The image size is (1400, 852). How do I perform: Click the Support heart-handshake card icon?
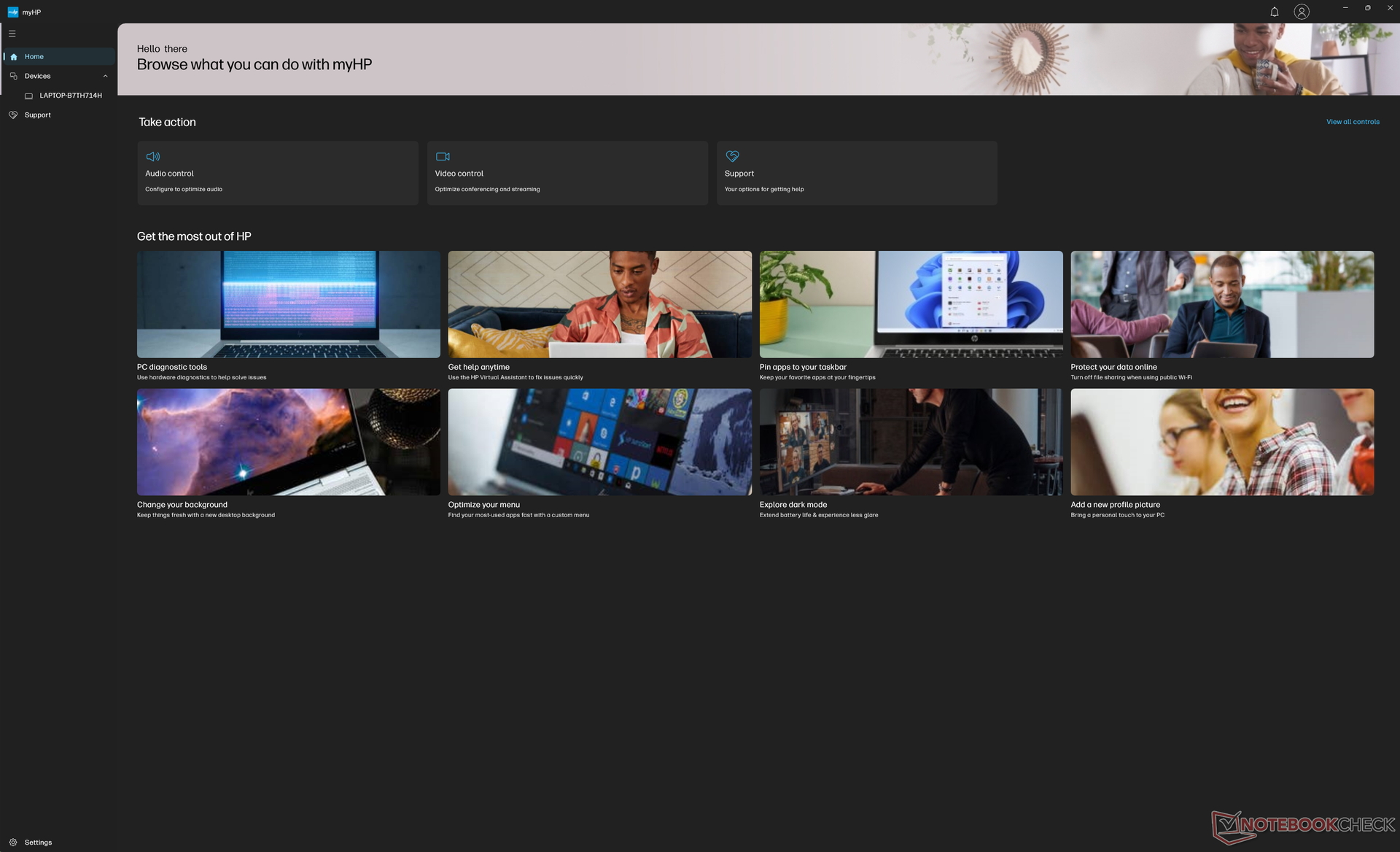[732, 156]
